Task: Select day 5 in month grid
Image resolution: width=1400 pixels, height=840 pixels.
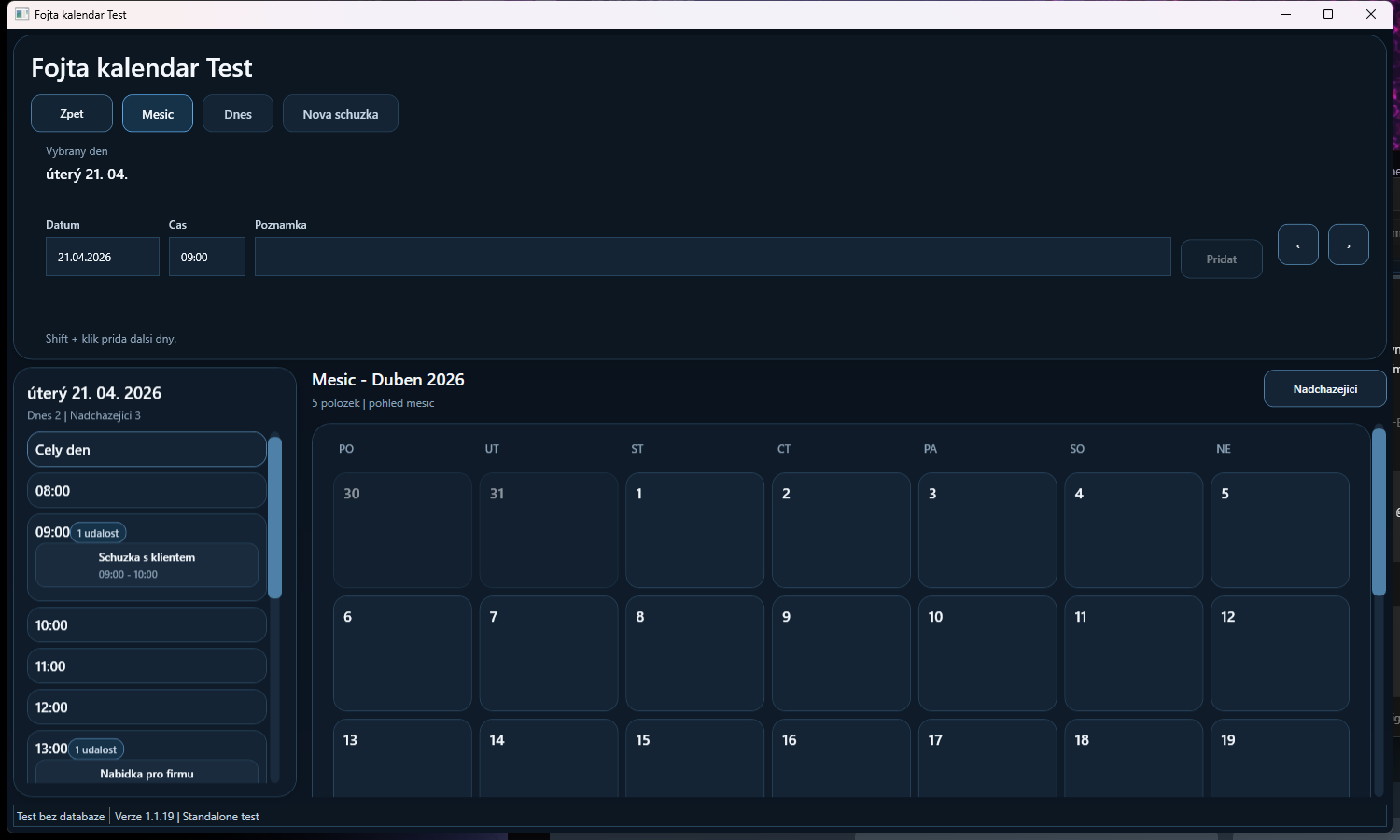Action: [1280, 530]
